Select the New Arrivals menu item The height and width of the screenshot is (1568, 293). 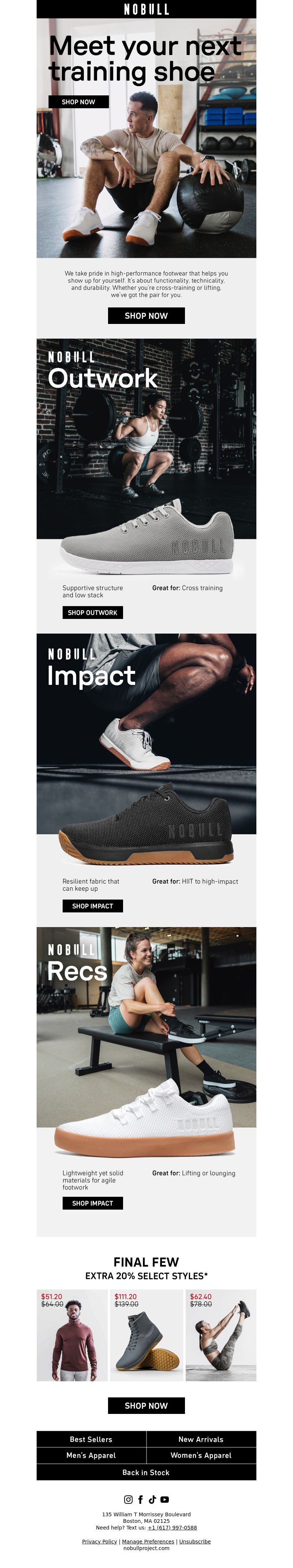tap(201, 1439)
